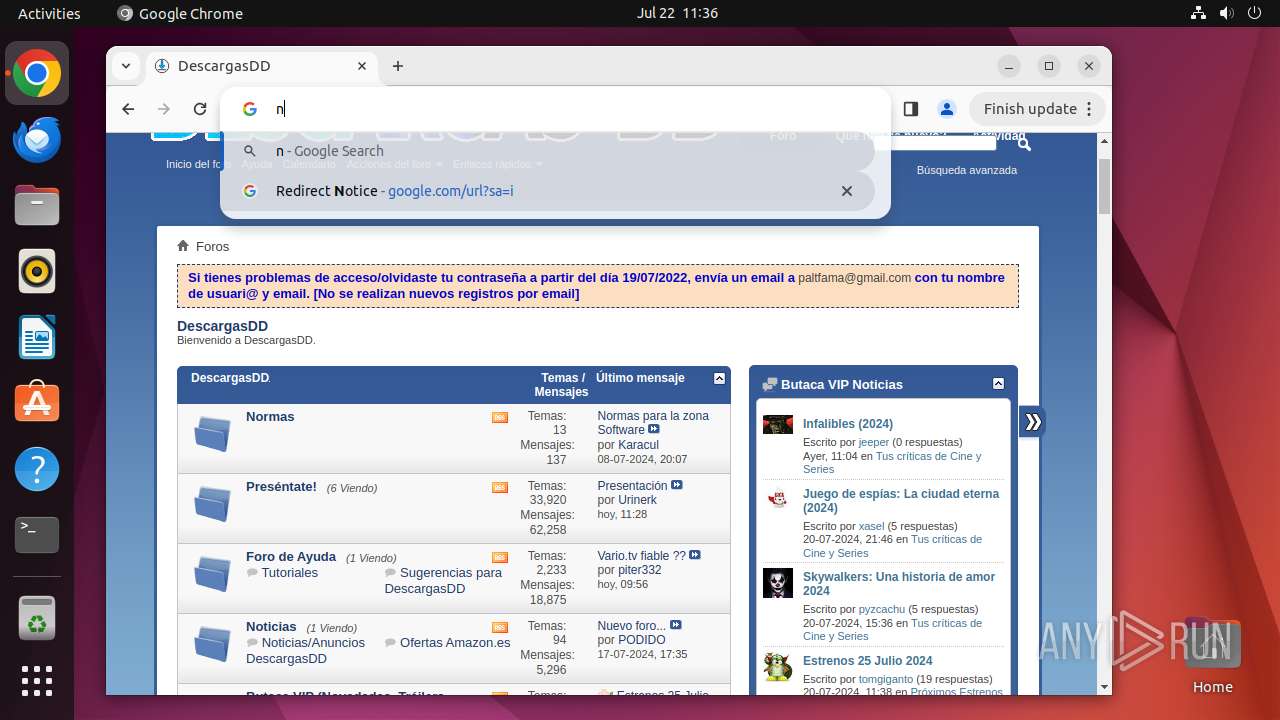Go to last post of Vario.tv fiable thread
This screenshot has height=720, width=1280.
[695, 556]
